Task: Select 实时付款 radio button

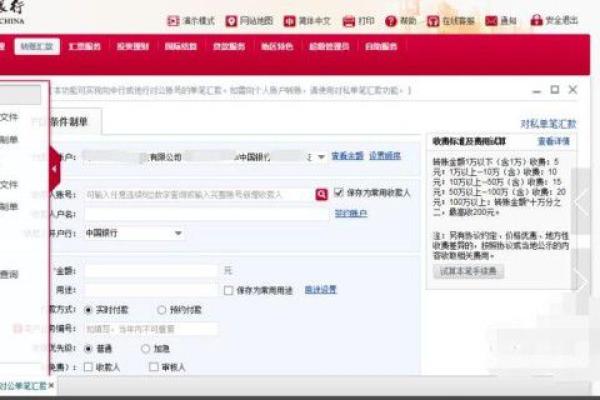Action: [88, 310]
